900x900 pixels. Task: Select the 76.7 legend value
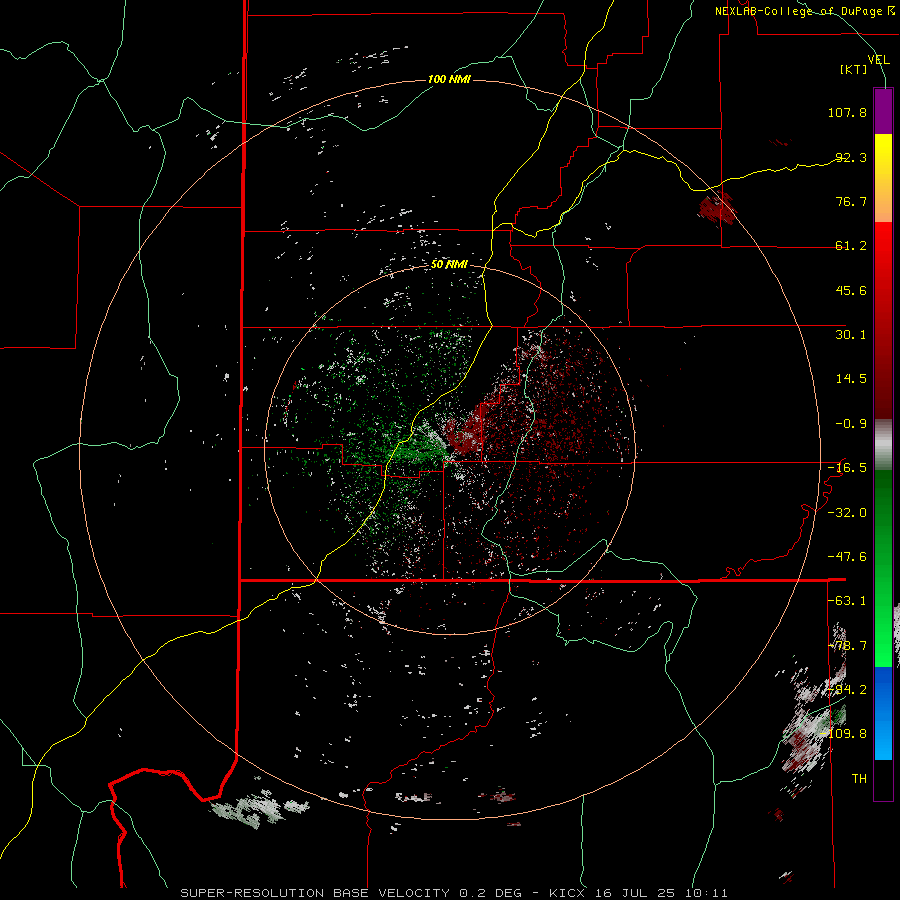(x=851, y=201)
